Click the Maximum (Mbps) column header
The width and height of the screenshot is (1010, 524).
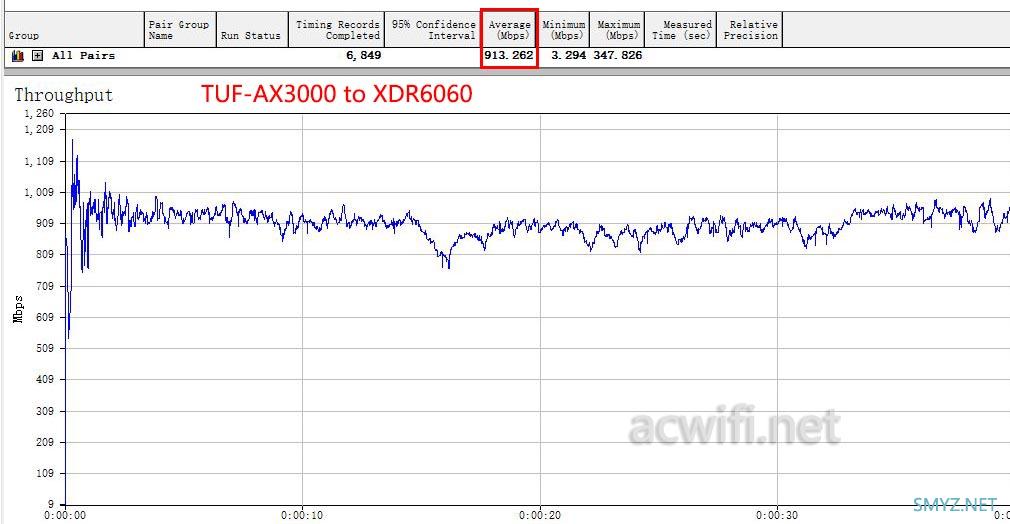(617, 30)
